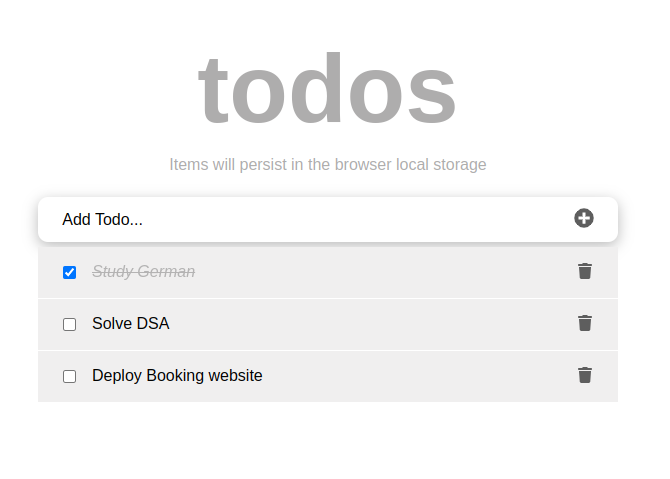
Task: Select the Solve DSA todo label
Action: [x=131, y=323]
